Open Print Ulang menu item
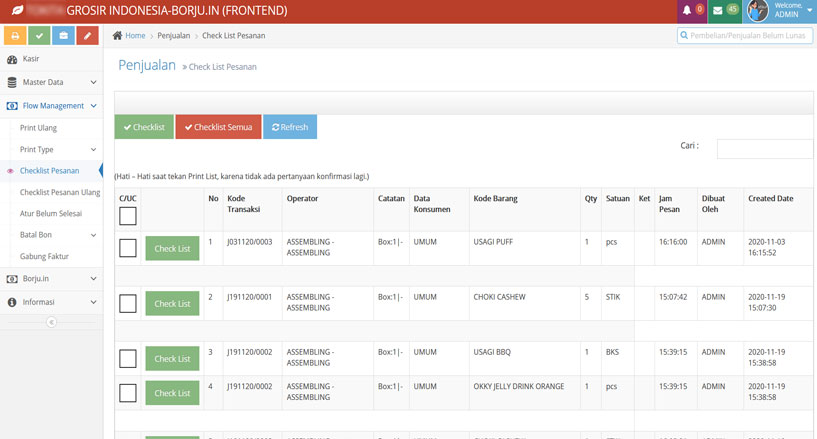The image size is (817, 439). [39, 128]
